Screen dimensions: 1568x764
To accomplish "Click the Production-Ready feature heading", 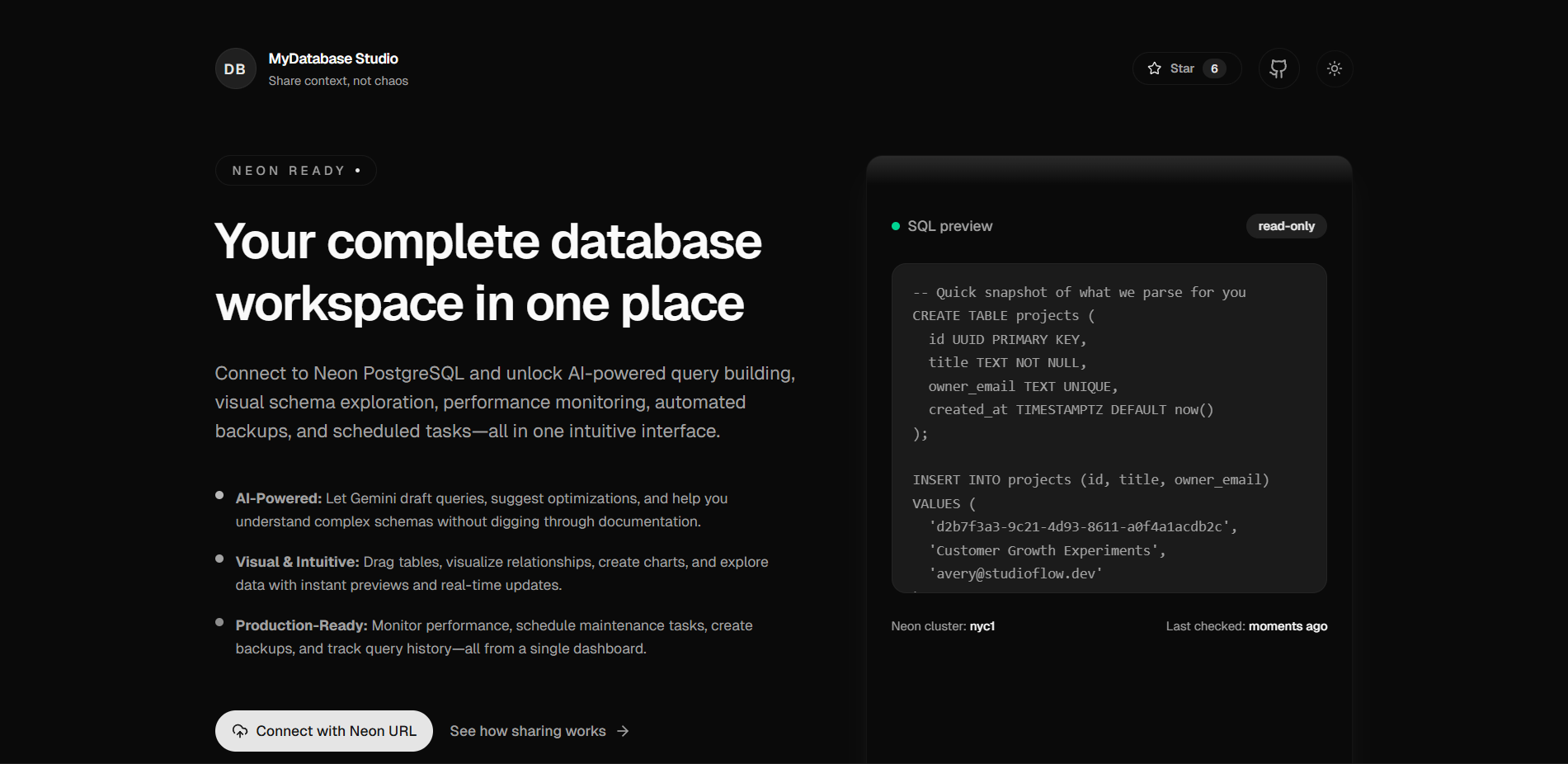I will [301, 625].
